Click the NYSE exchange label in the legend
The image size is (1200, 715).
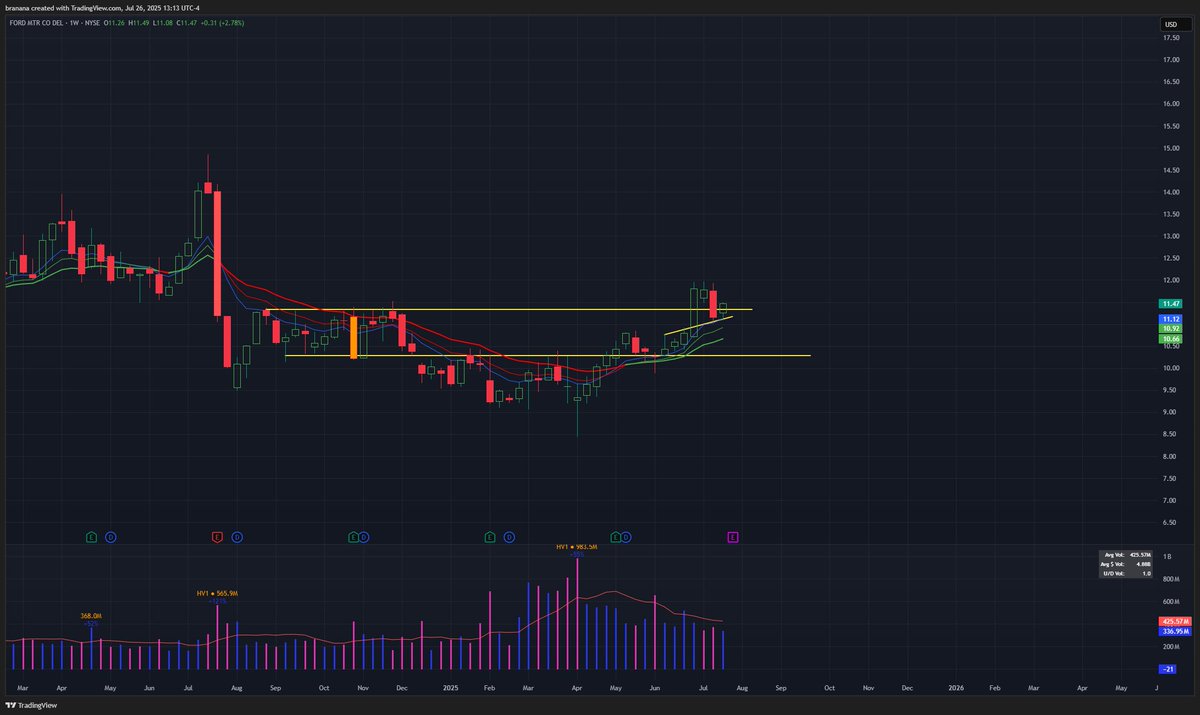coord(92,22)
